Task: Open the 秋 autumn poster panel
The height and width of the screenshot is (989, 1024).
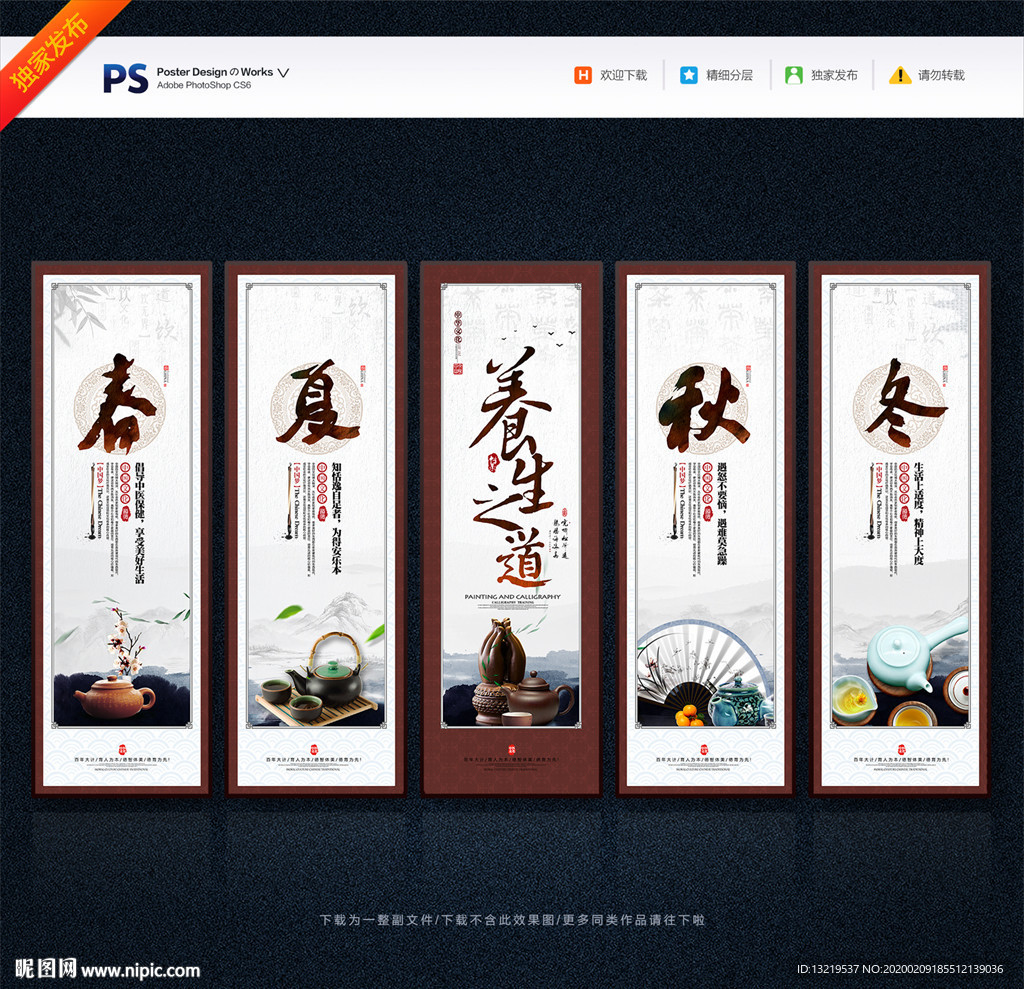Action: point(705,530)
